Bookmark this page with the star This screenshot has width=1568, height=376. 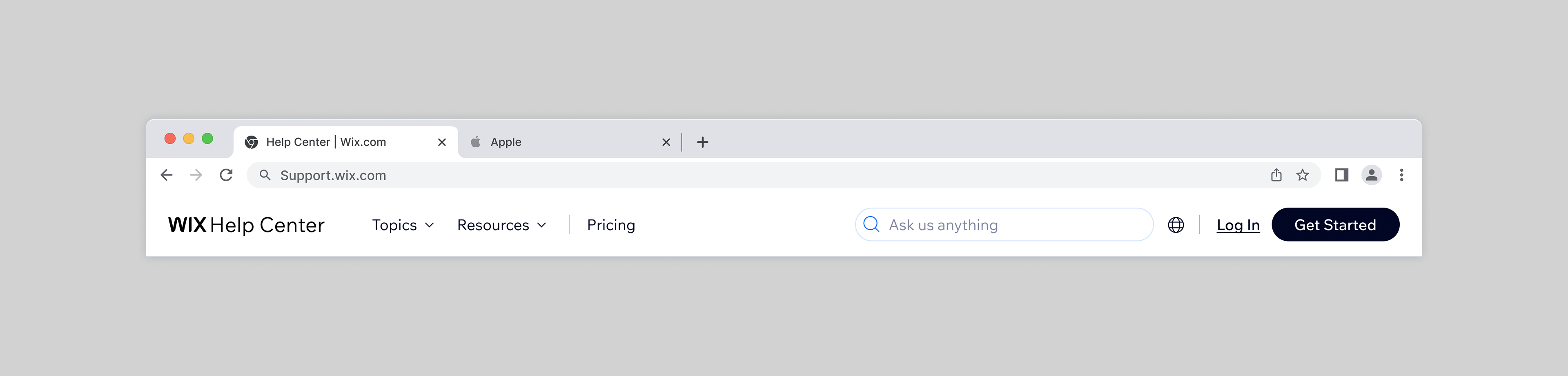(1302, 175)
